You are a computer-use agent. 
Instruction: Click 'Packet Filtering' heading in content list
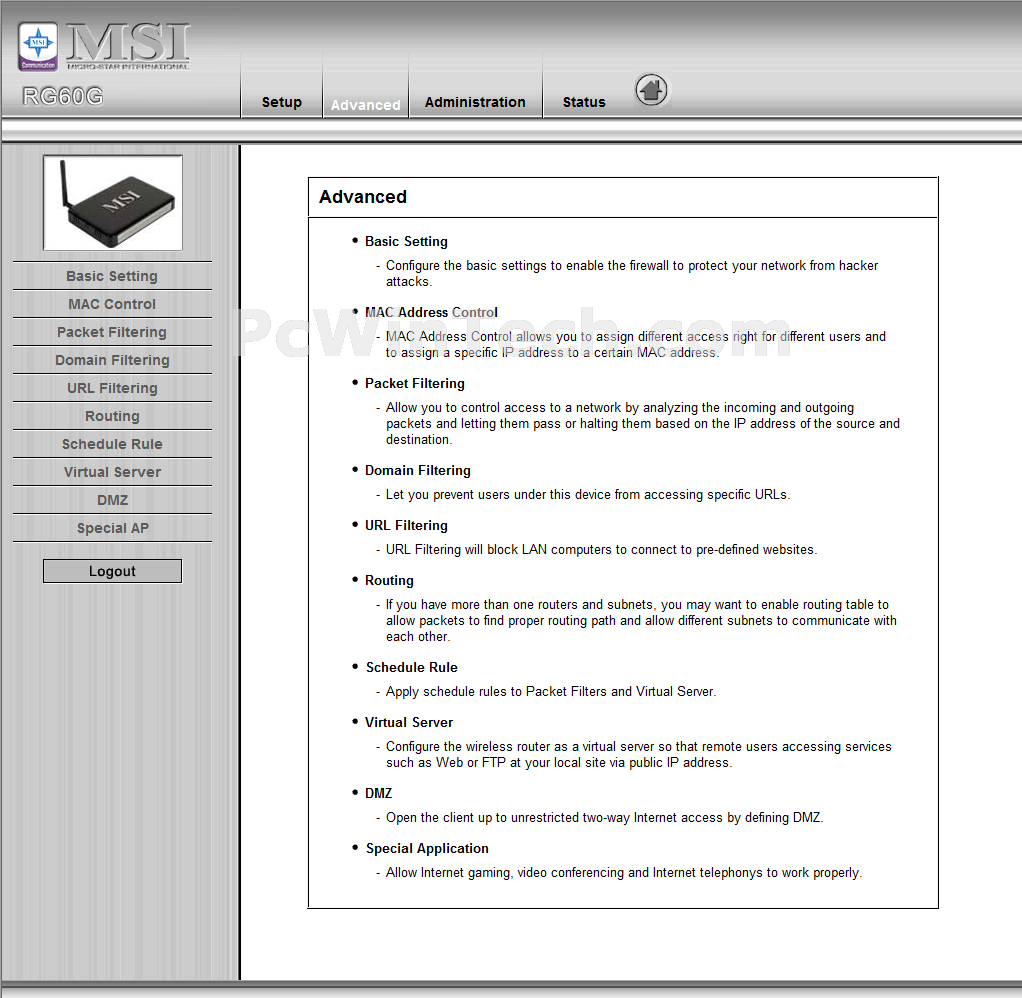coord(415,383)
